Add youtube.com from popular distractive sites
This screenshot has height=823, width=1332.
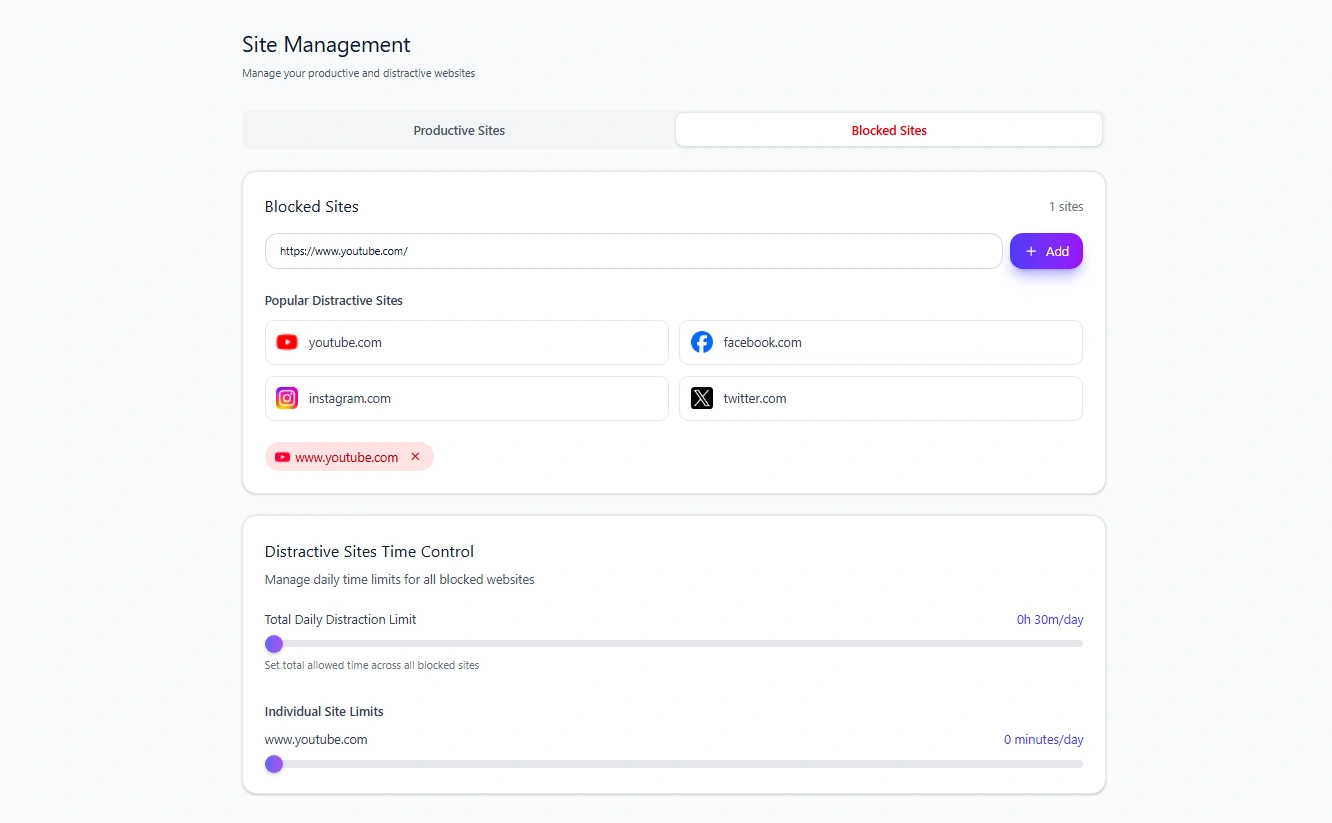(x=466, y=342)
